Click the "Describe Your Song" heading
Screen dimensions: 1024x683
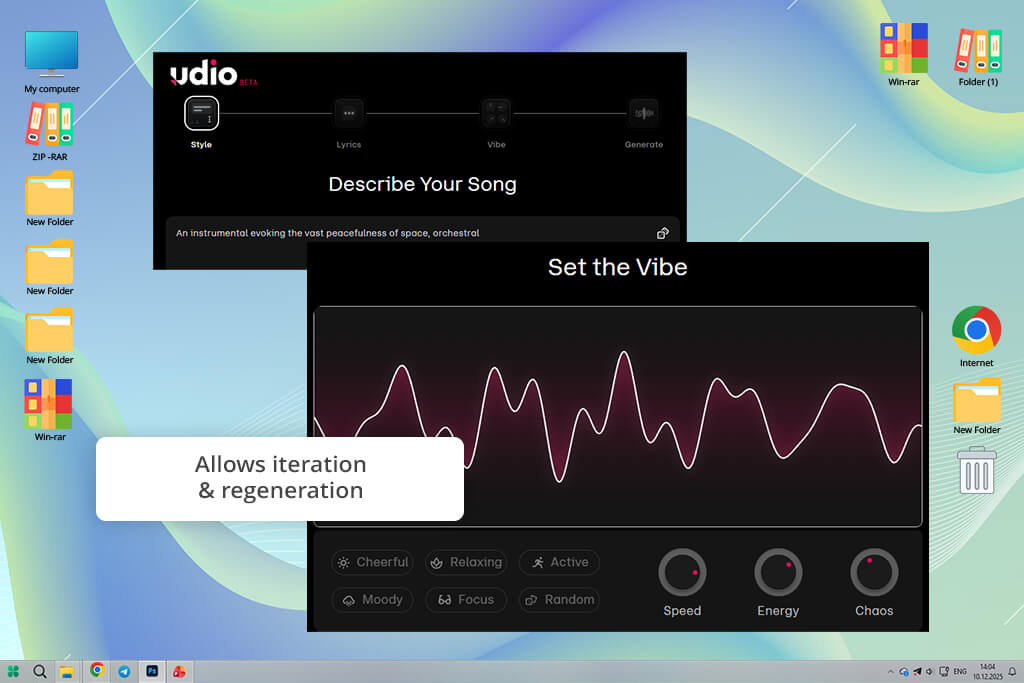point(423,184)
